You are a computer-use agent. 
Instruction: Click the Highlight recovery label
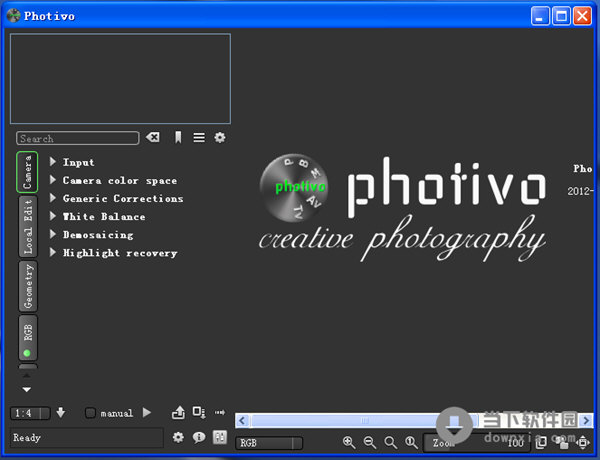tap(120, 253)
